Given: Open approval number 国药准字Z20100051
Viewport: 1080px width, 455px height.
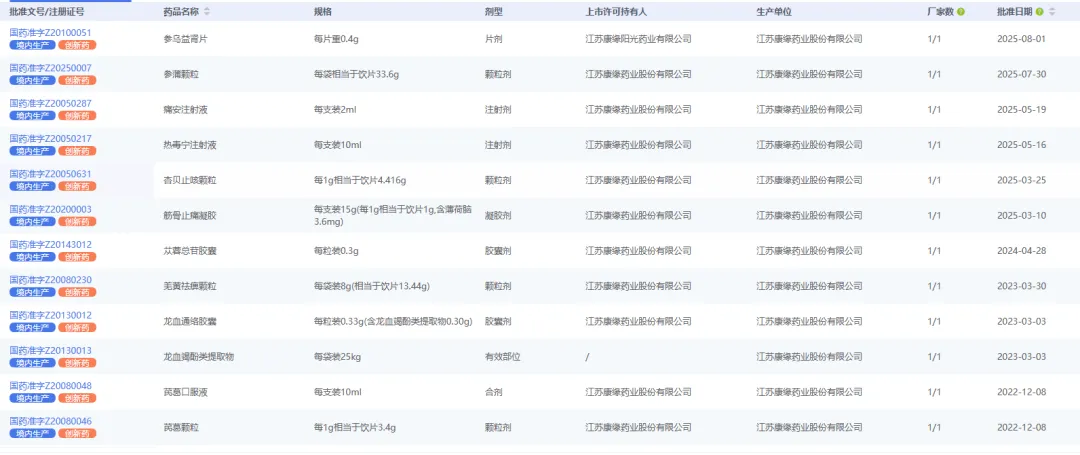Looking at the screenshot, I should pyautogui.click(x=50, y=33).
